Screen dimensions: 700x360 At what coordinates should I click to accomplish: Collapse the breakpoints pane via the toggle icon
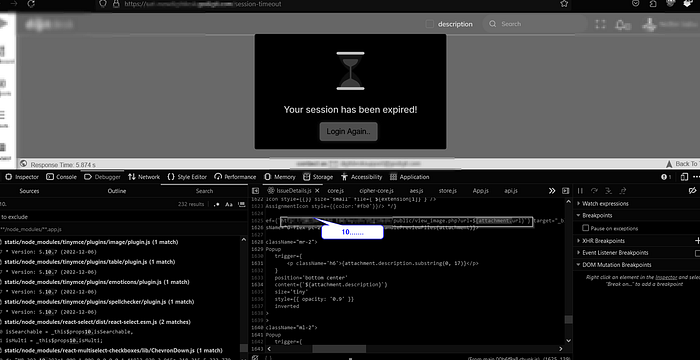pos(565,191)
